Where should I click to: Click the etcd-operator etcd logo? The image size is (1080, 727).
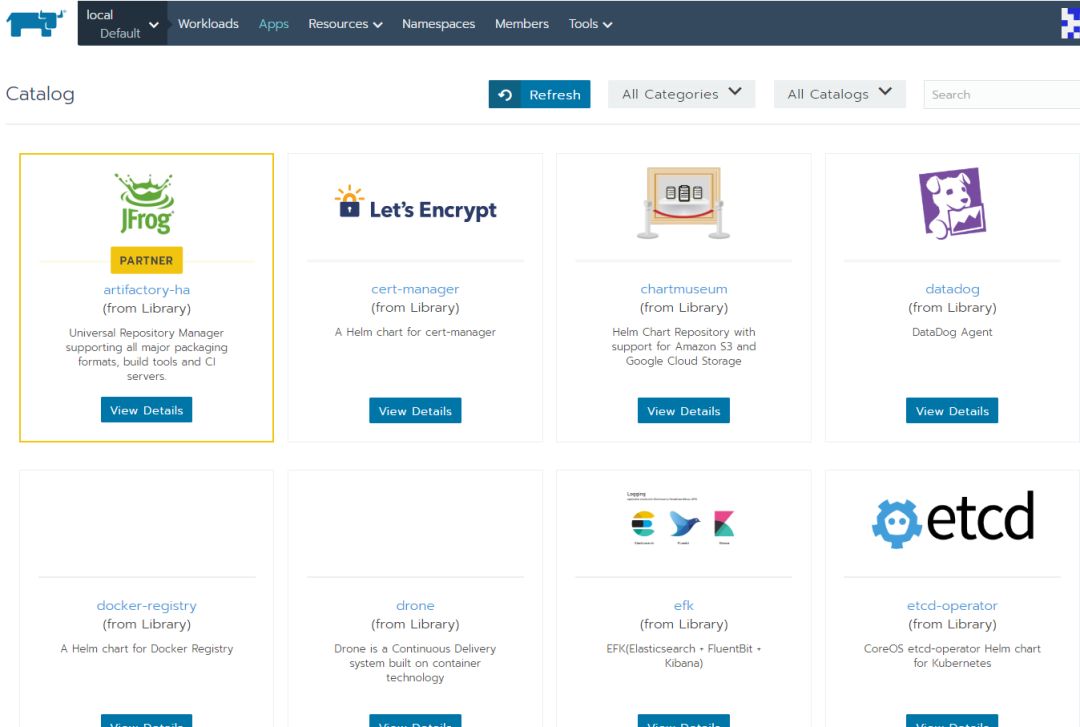pyautogui.click(x=953, y=519)
